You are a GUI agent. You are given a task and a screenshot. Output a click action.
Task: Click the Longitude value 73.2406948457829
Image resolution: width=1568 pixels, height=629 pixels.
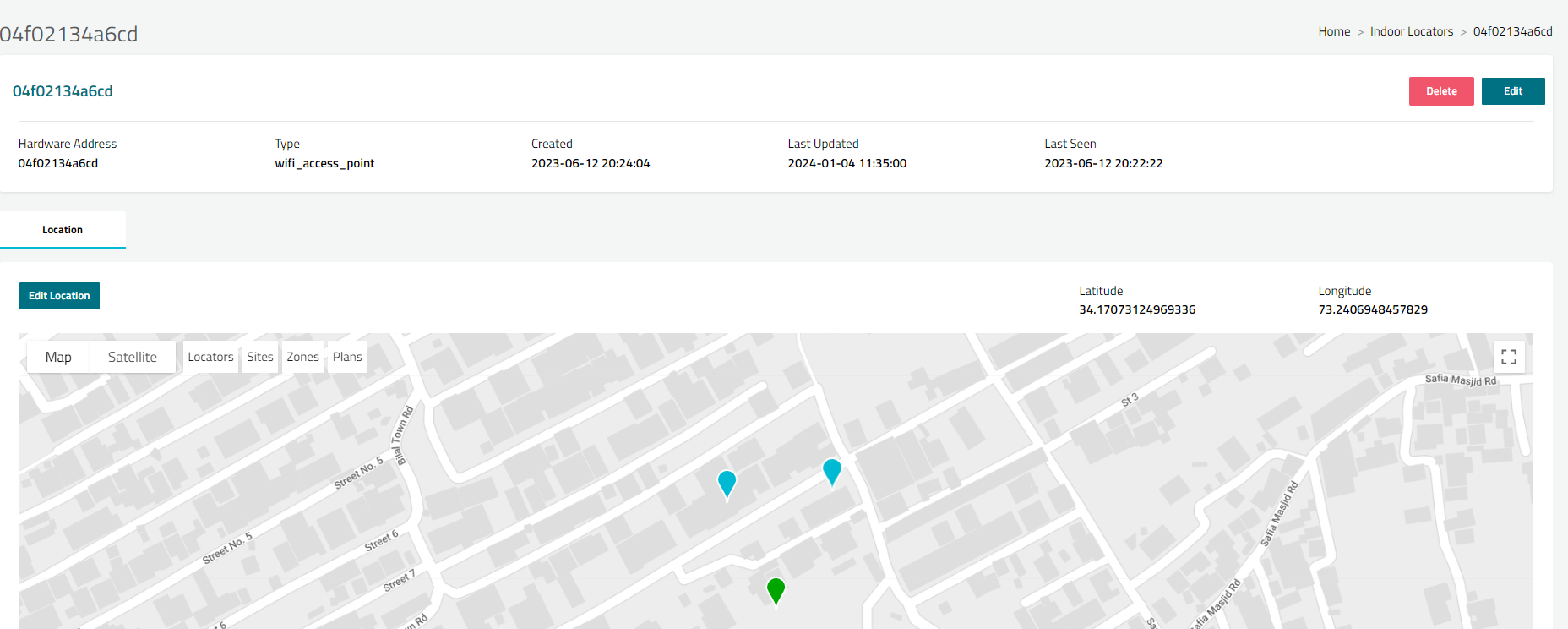click(x=1372, y=309)
